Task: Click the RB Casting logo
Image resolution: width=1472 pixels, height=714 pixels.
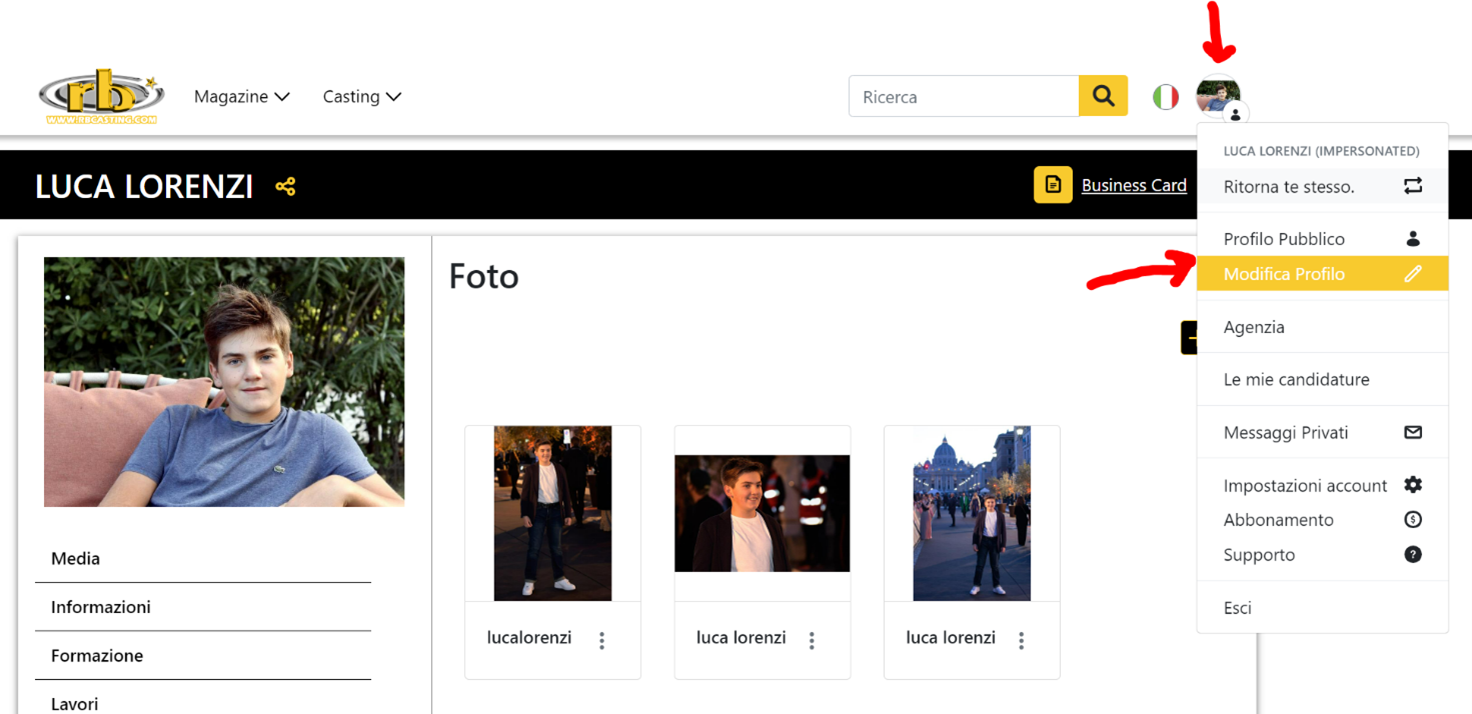Action: (x=102, y=96)
